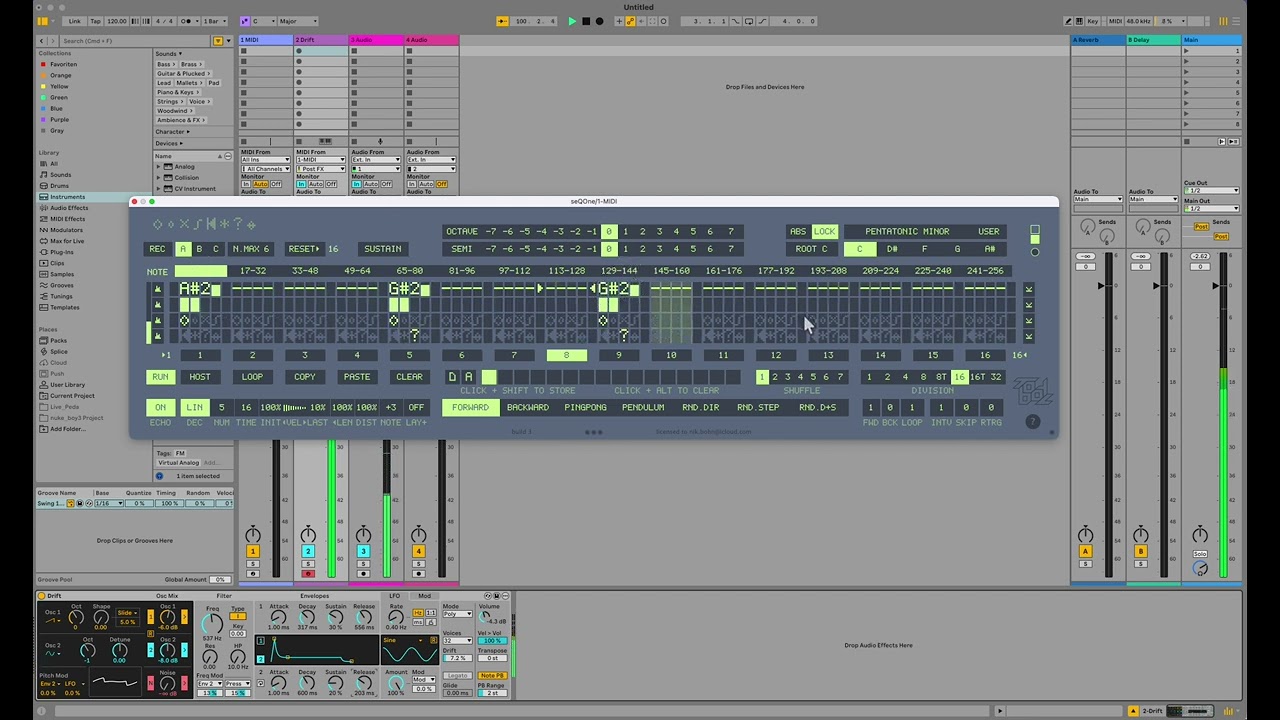Open the quantization 1 Bar dropdown
1280x720 pixels.
214,21
